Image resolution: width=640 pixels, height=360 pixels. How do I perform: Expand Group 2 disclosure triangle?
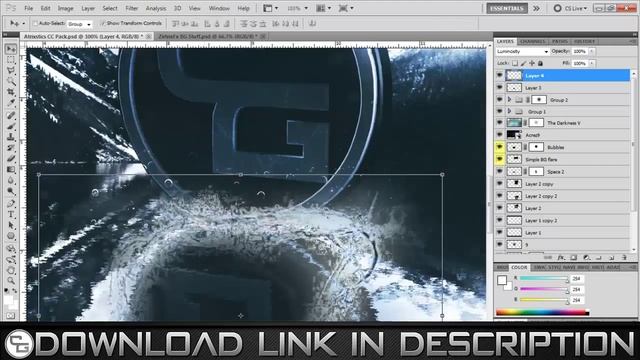pyautogui.click(x=509, y=99)
